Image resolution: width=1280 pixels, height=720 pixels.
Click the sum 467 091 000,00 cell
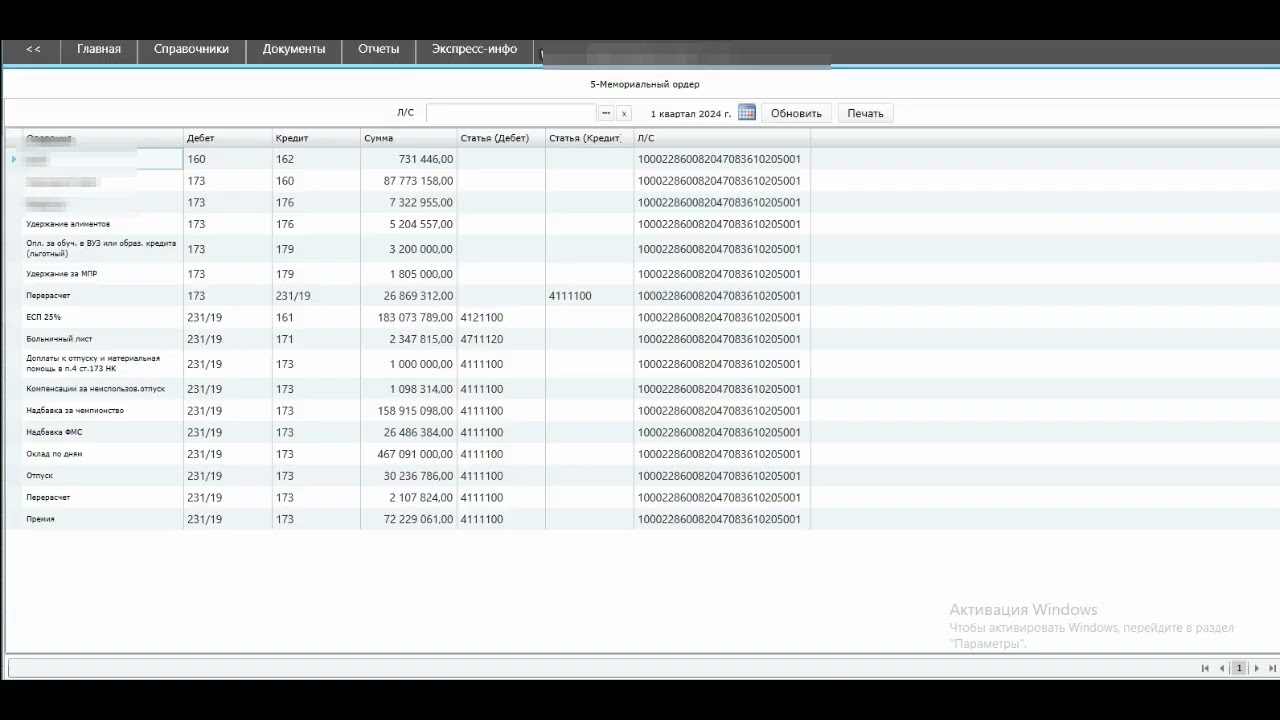pyautogui.click(x=408, y=454)
